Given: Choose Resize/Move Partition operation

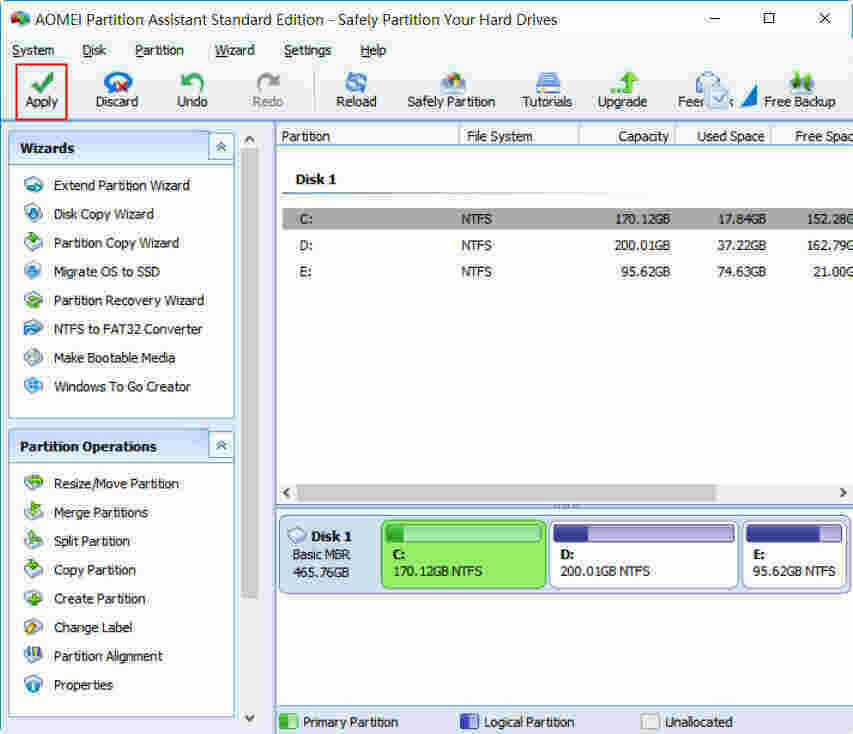Looking at the screenshot, I should [x=116, y=484].
